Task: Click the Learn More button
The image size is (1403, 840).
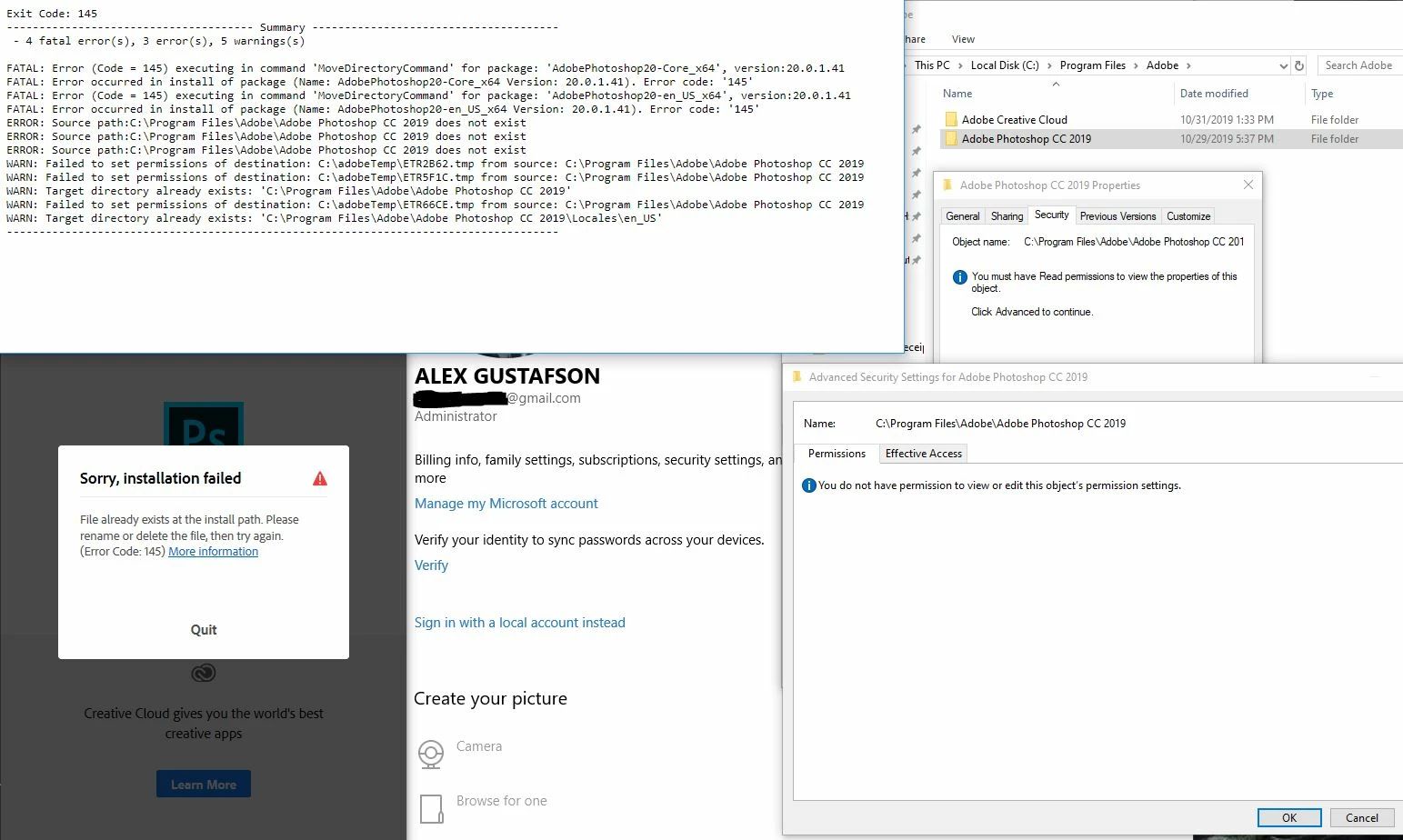Action: pos(204,785)
